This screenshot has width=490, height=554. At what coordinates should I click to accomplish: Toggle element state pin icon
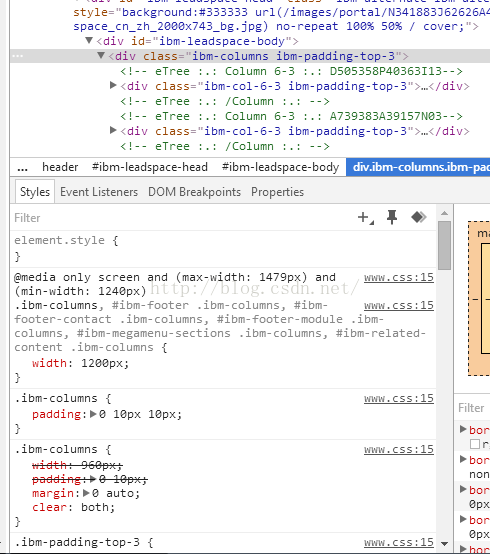pyautogui.click(x=392, y=217)
